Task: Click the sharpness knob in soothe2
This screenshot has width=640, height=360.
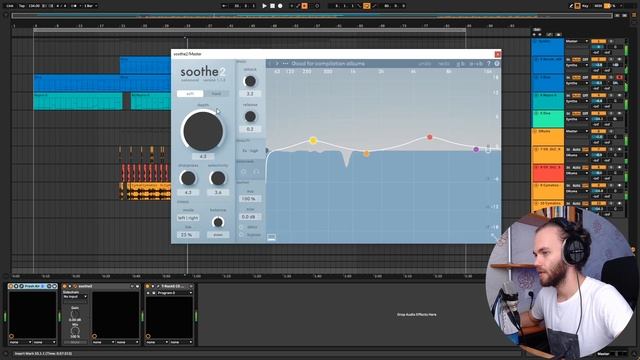Action: (188, 178)
